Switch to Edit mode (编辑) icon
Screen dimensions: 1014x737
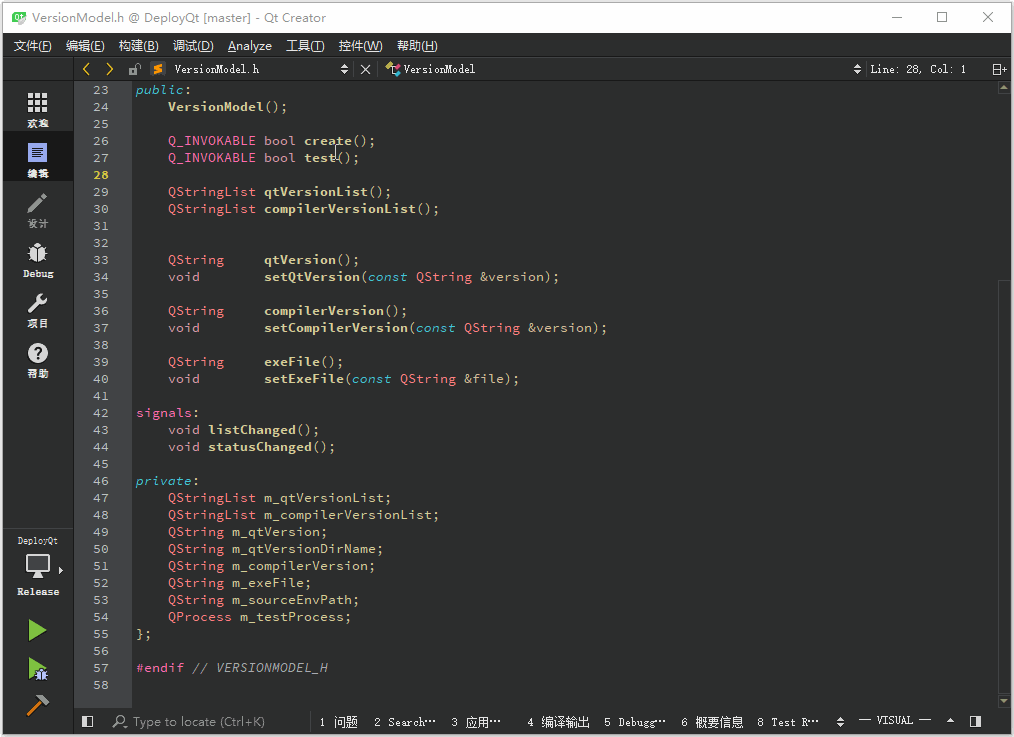click(38, 153)
